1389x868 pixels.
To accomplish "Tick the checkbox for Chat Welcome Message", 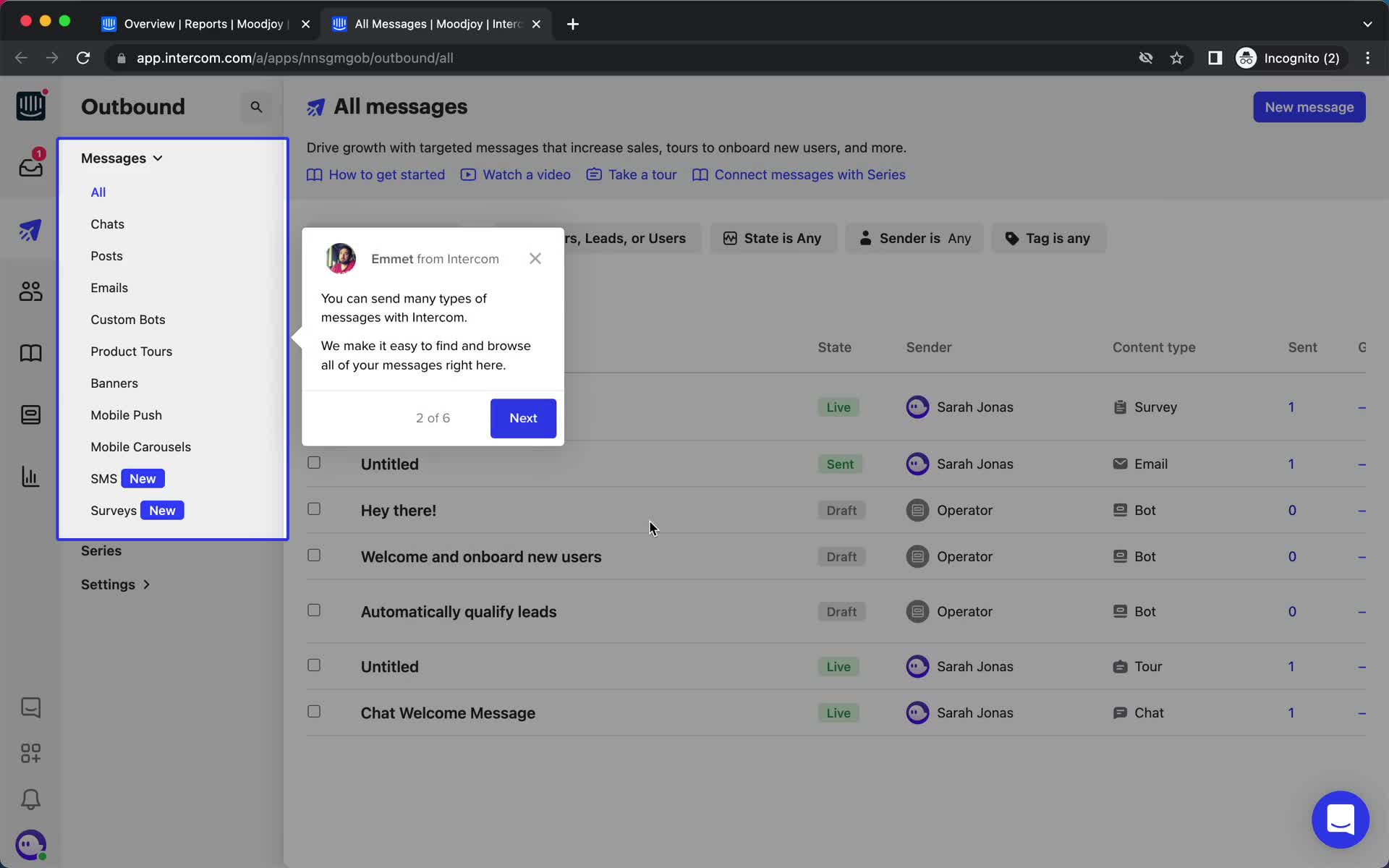I will point(314,711).
